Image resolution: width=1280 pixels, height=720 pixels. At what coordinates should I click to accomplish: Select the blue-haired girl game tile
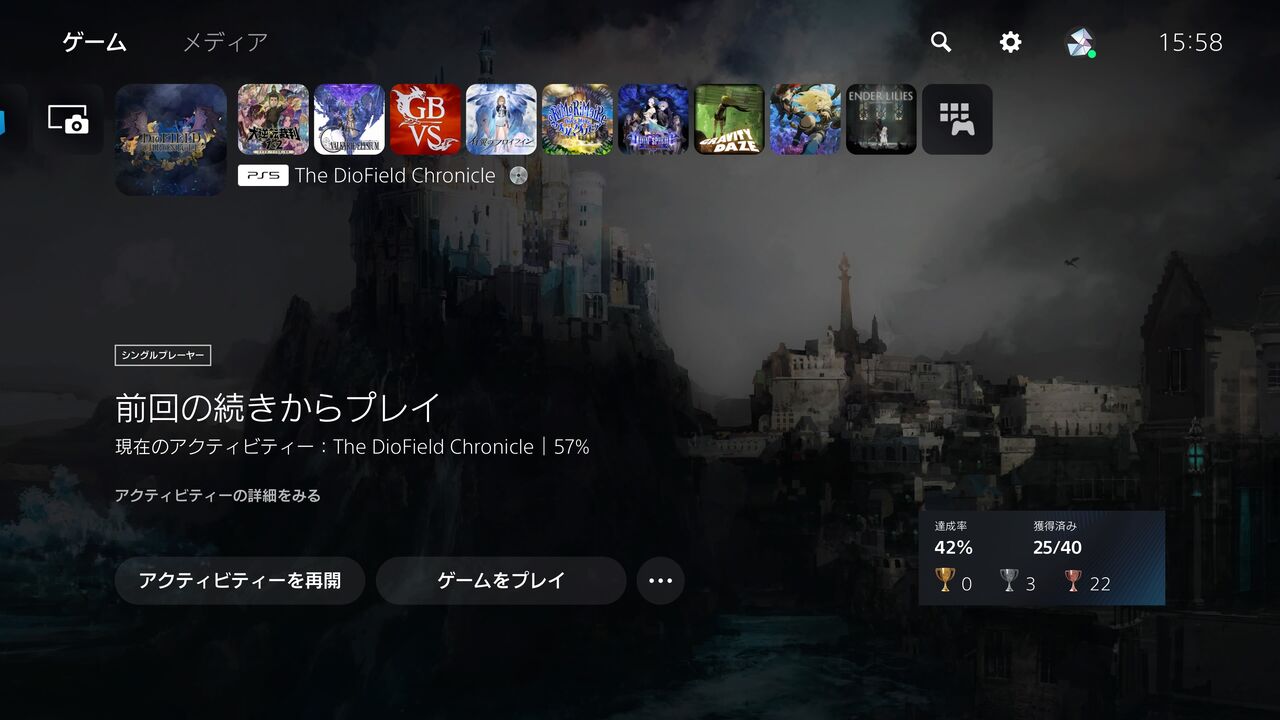click(x=501, y=119)
